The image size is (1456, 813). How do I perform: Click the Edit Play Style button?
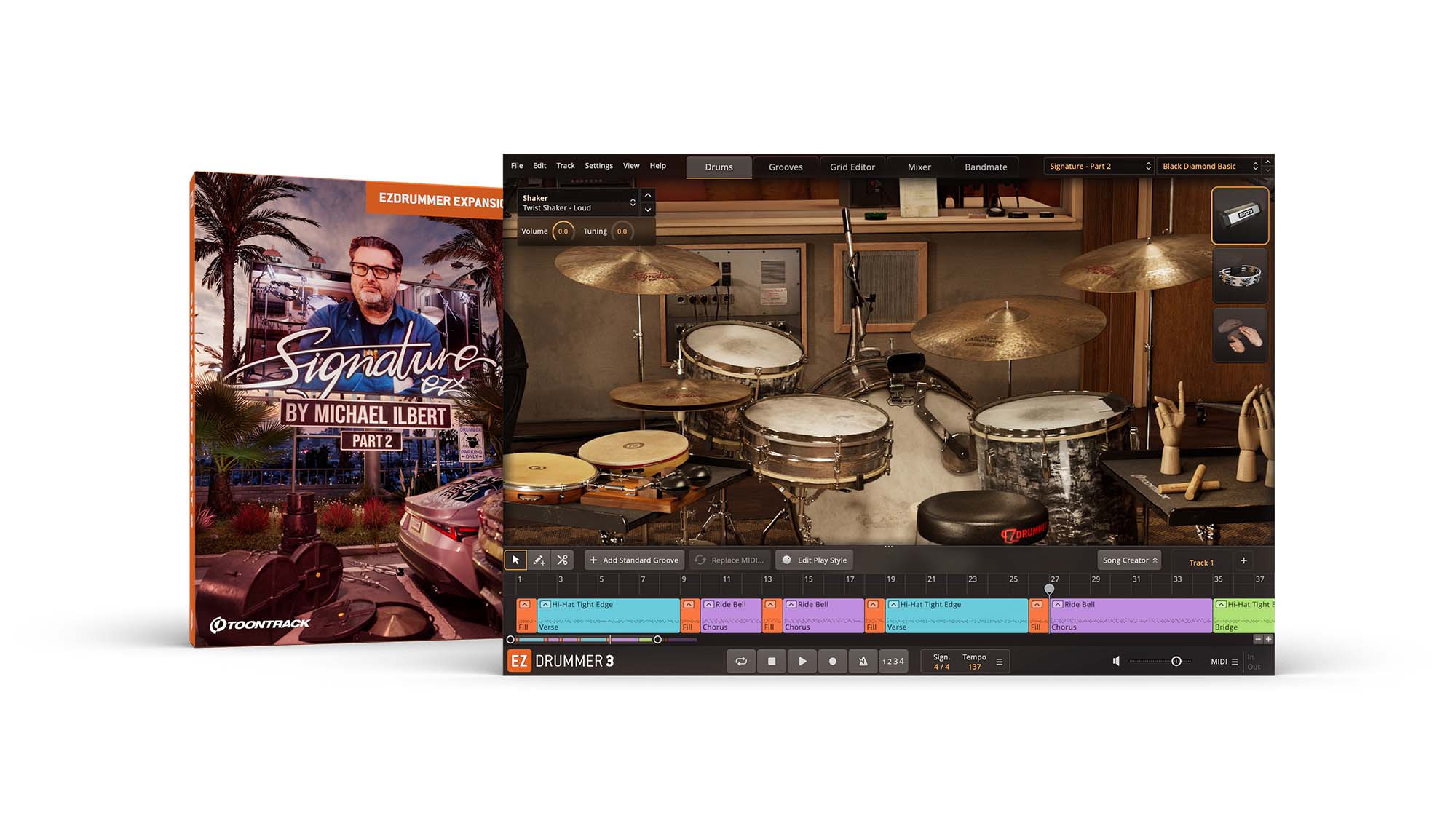point(815,560)
